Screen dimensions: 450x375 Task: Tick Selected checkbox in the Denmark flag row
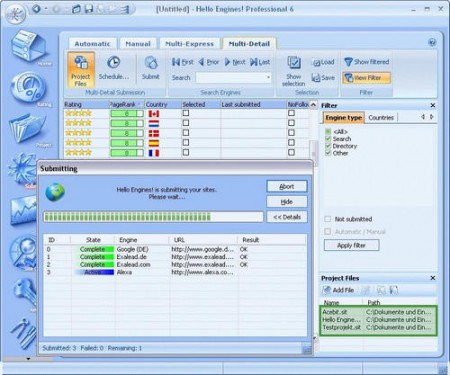point(186,133)
